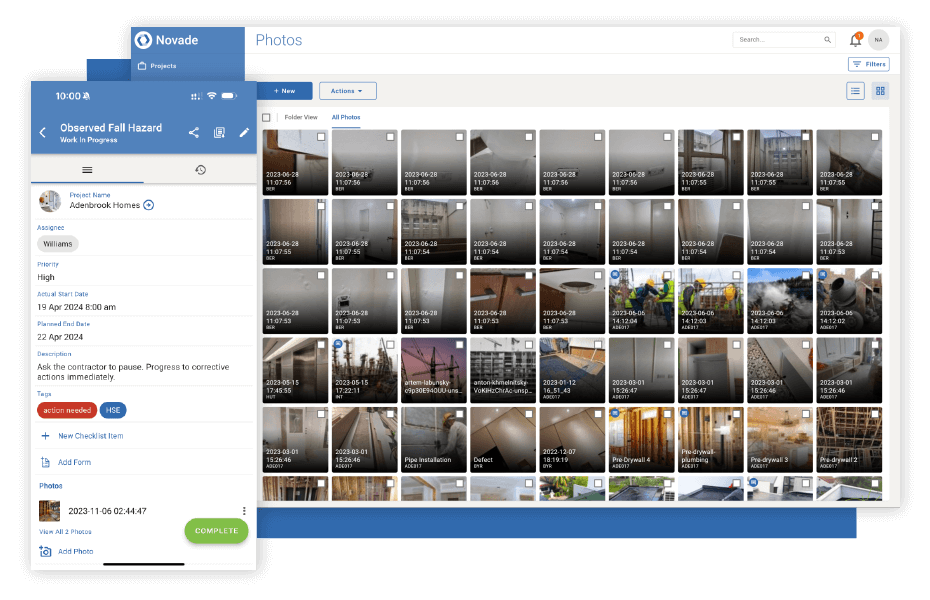Switch to grid view in Photos page

881,90
